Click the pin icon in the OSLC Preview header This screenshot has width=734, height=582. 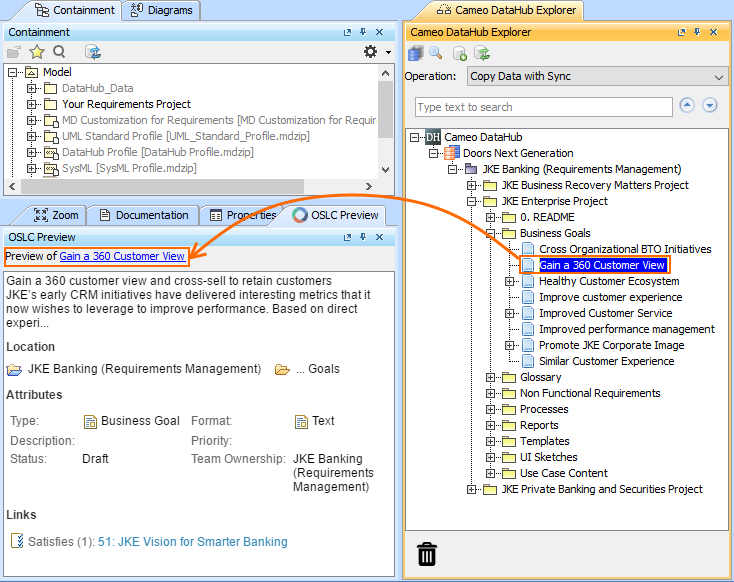[363, 237]
